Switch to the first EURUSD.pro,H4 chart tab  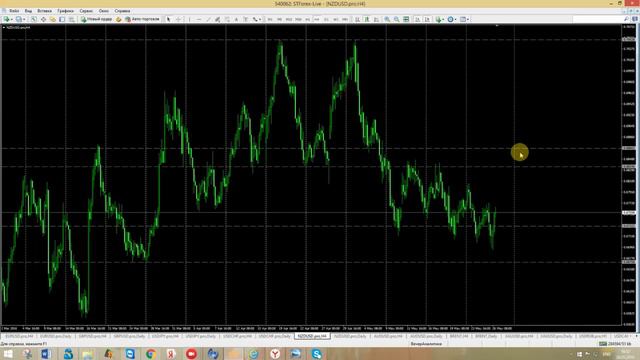(19, 336)
